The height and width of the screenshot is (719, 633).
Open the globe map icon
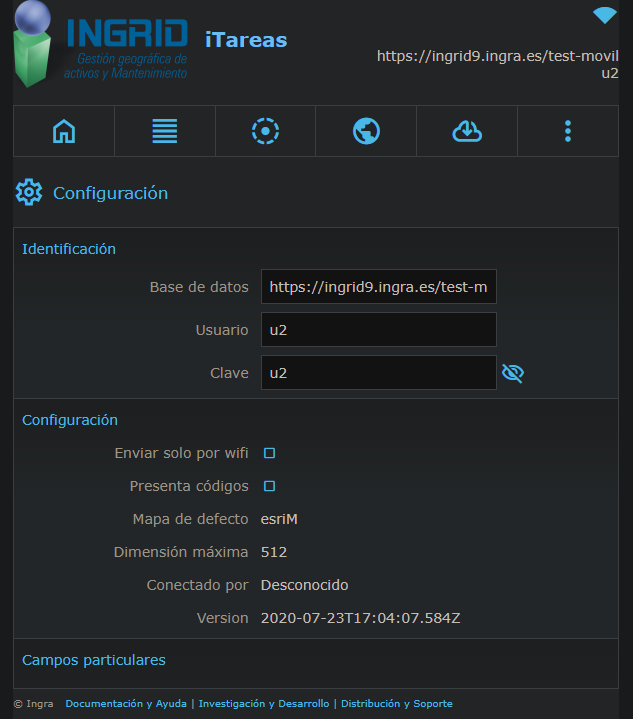366,131
